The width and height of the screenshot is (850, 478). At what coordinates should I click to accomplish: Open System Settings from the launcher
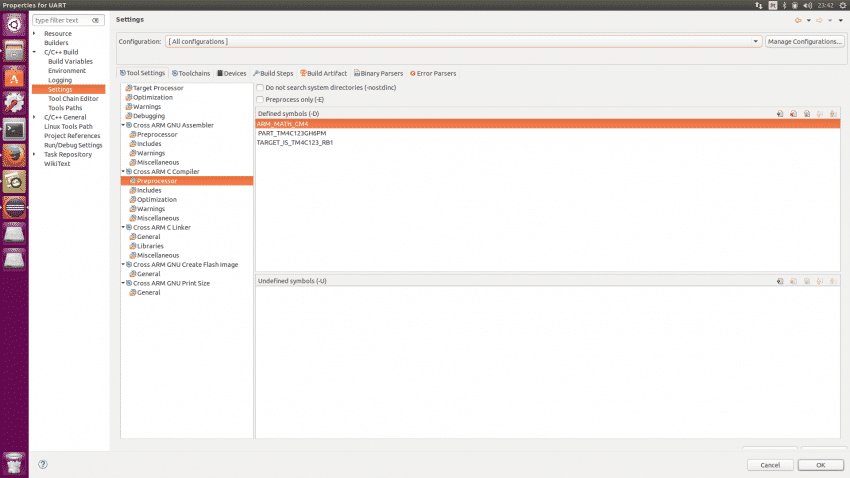pos(14,103)
